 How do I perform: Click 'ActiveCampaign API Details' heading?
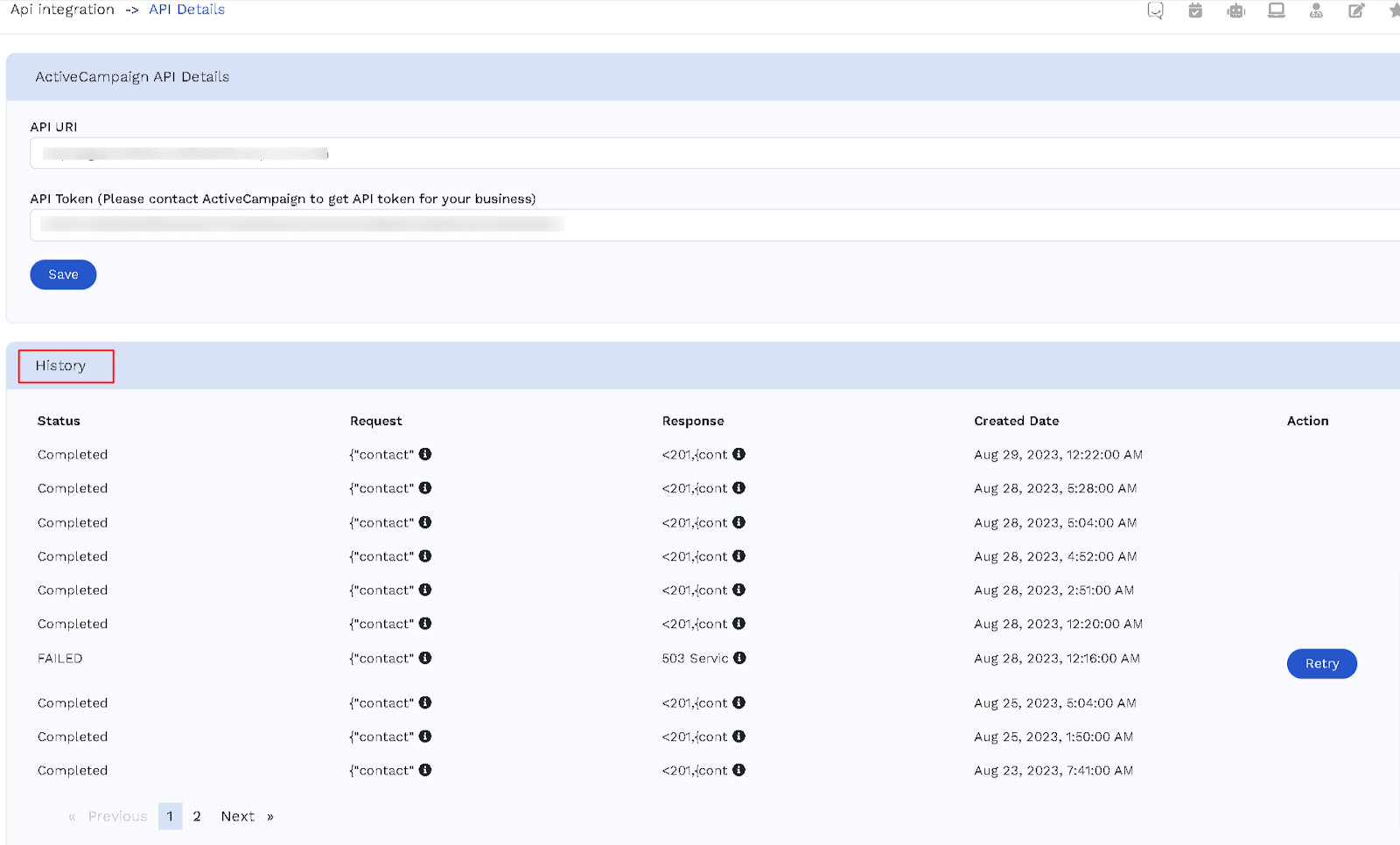[x=132, y=77]
